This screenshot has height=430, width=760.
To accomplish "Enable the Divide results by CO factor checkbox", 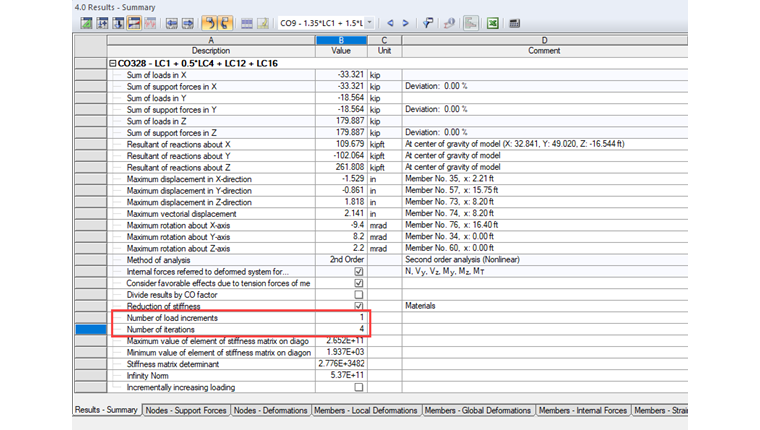I will pyautogui.click(x=359, y=295).
